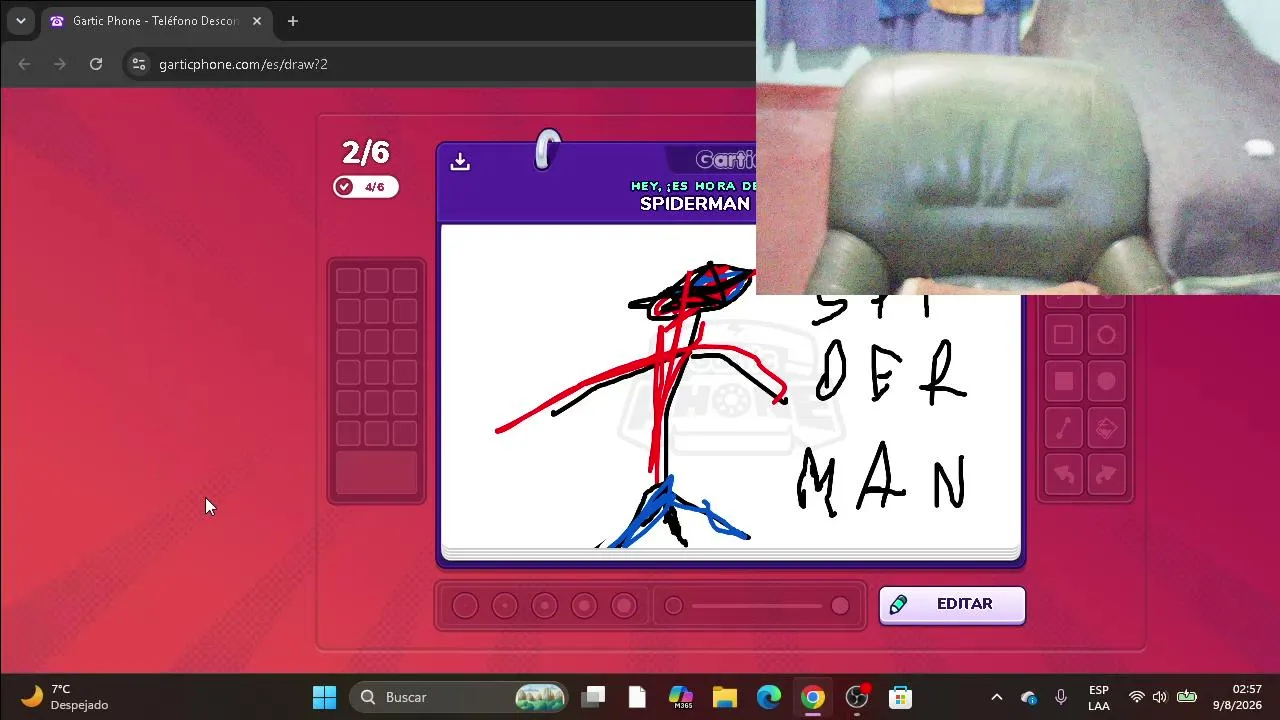The image size is (1280, 720).
Task: Pick the largest brush thickness
Action: (x=624, y=606)
